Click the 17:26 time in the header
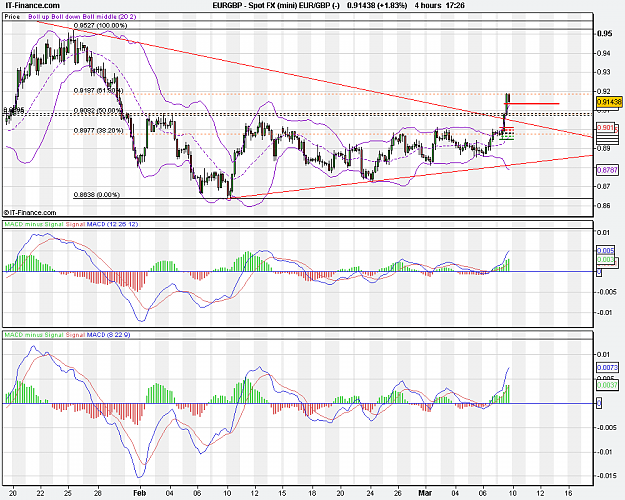This screenshot has height=500, width=625. tap(456, 6)
